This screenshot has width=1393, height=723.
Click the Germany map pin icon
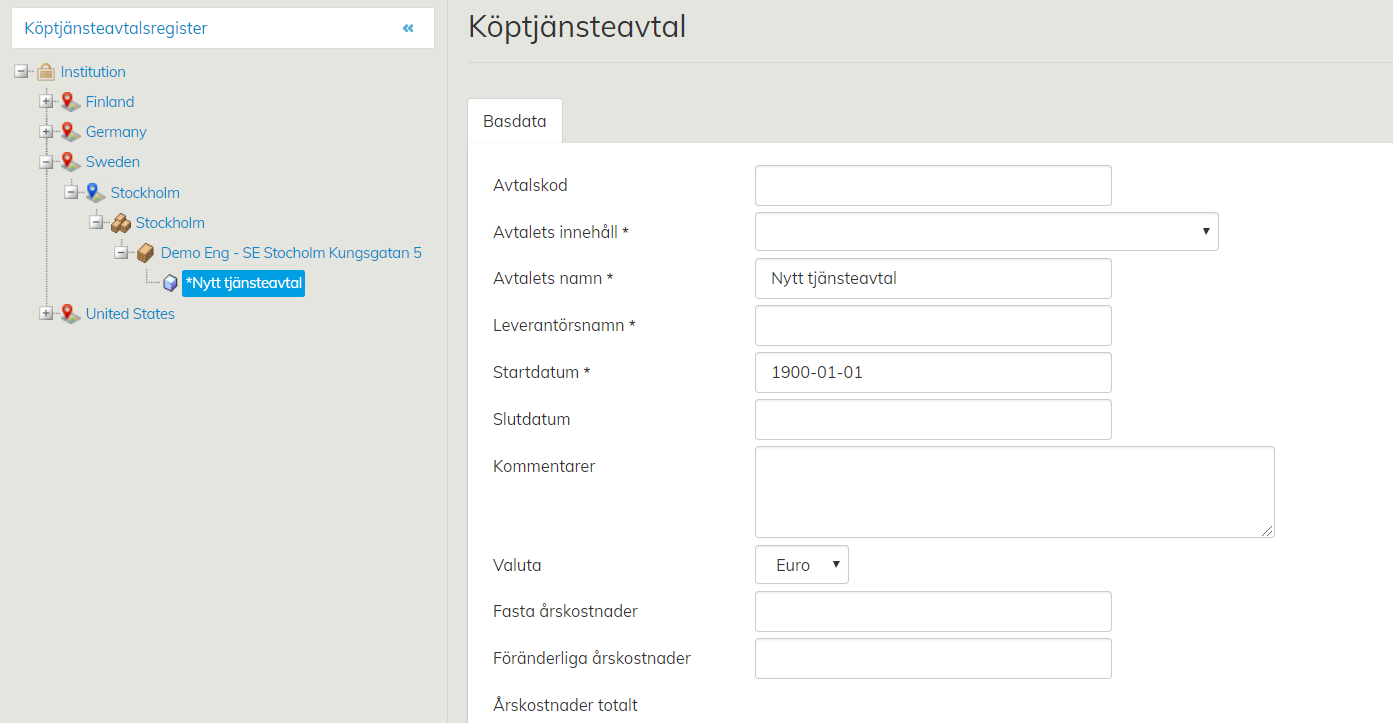tap(70, 132)
